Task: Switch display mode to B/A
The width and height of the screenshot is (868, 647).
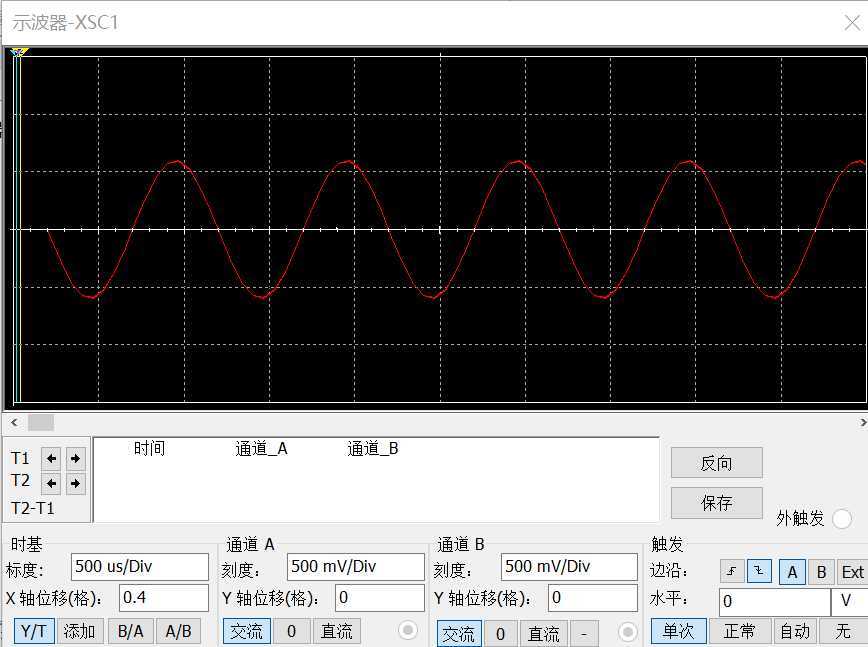Action: (x=131, y=631)
